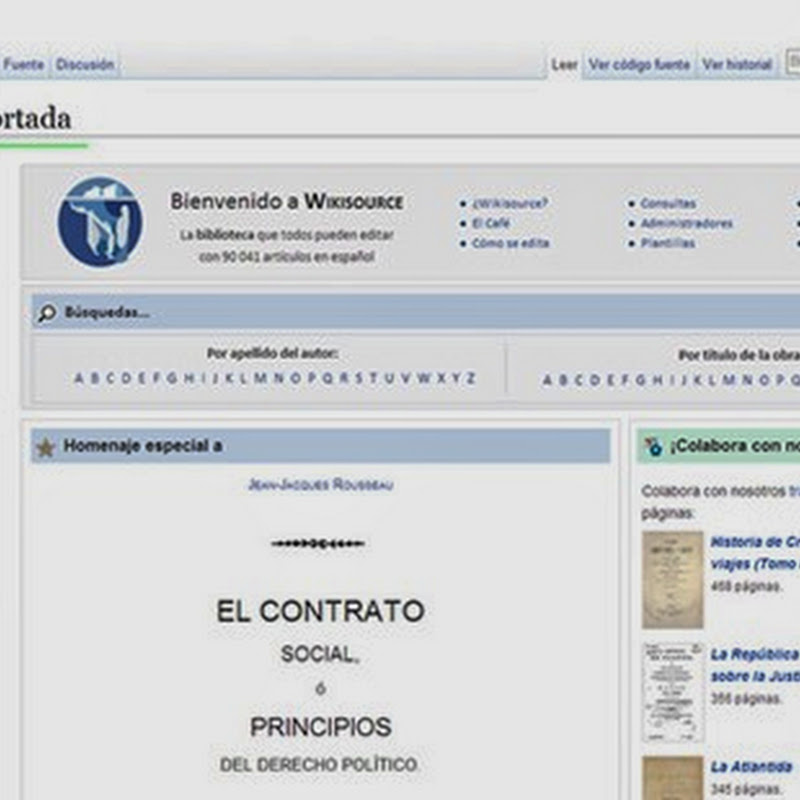Viewport: 800px width, 800px height.
Task: Select letter B under Por apellido del autor
Action: (x=94, y=378)
